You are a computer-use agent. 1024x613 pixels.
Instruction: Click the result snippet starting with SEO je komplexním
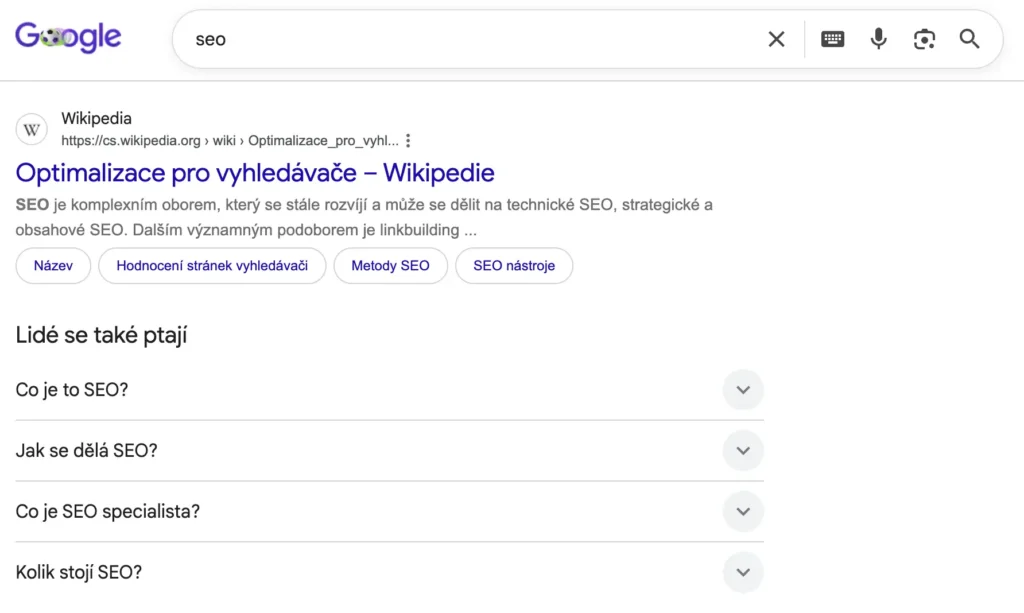pos(364,217)
